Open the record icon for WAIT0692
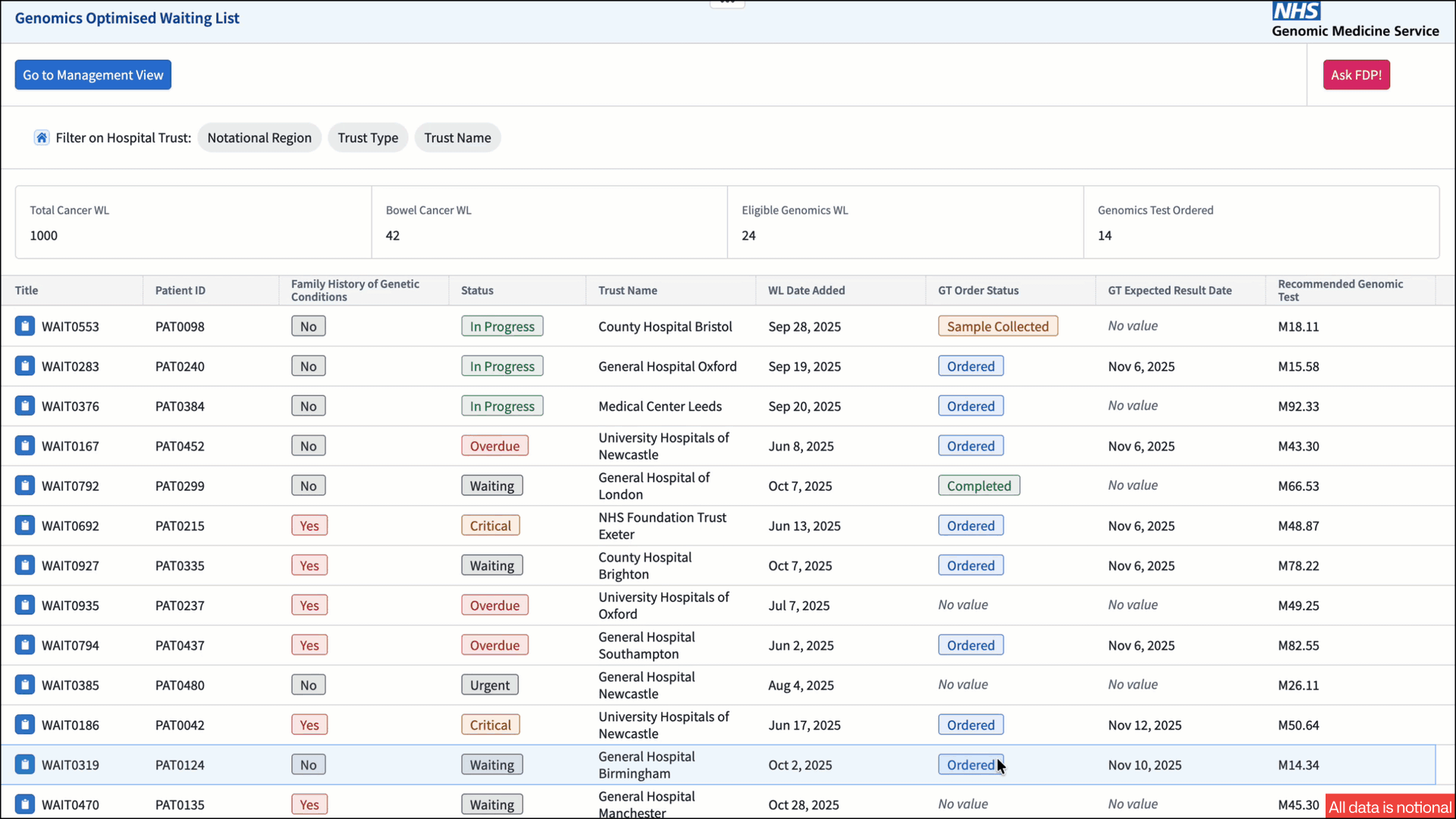 (25, 526)
